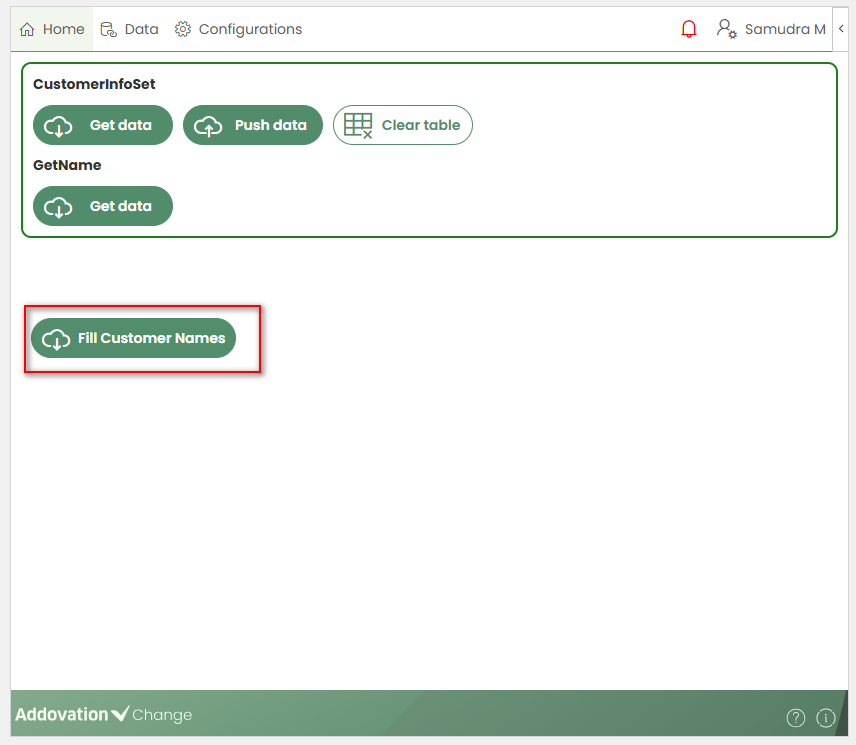Open the info circle icon
The width and height of the screenshot is (856, 745).
[825, 717]
